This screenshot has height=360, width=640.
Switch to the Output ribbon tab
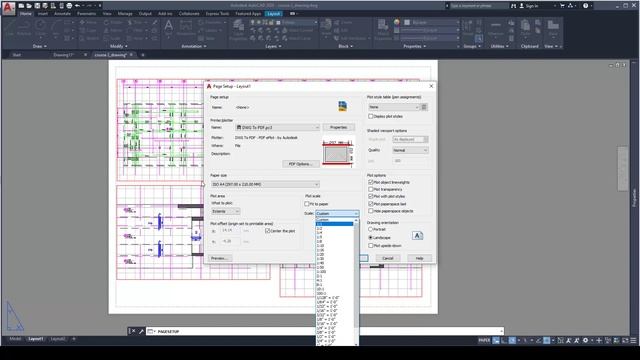(x=145, y=13)
